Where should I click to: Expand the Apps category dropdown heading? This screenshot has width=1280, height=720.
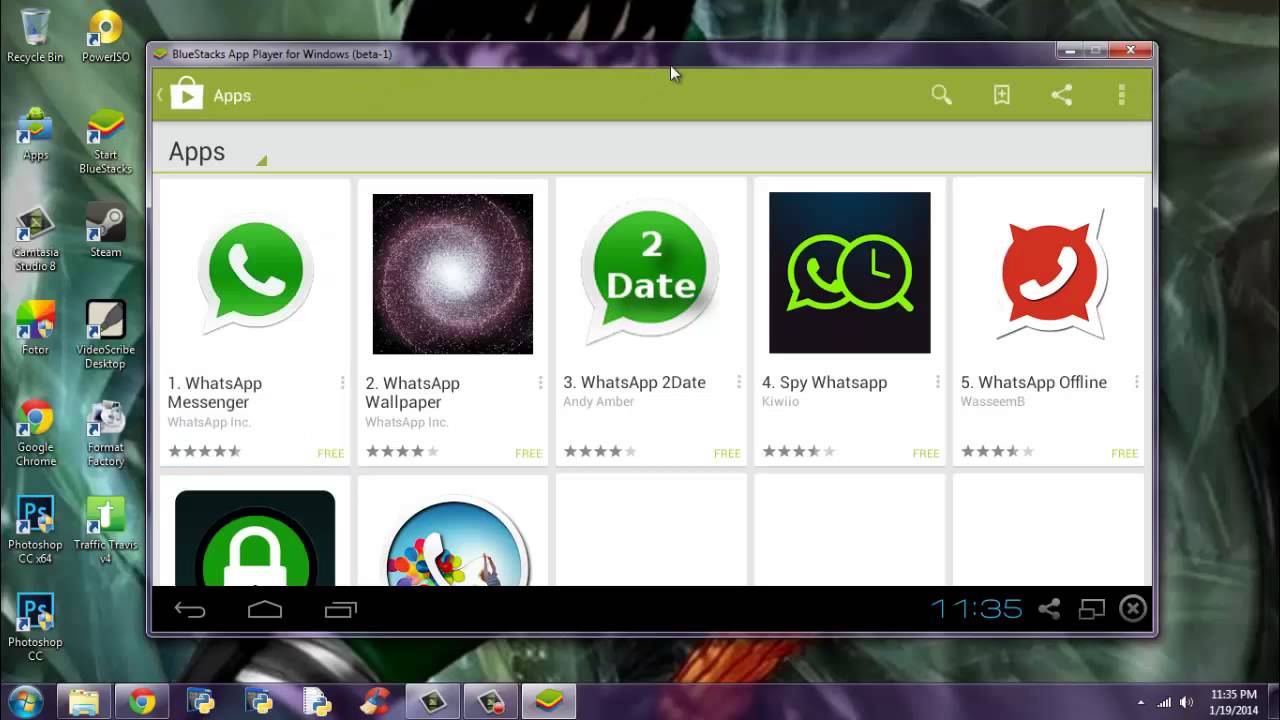(217, 152)
